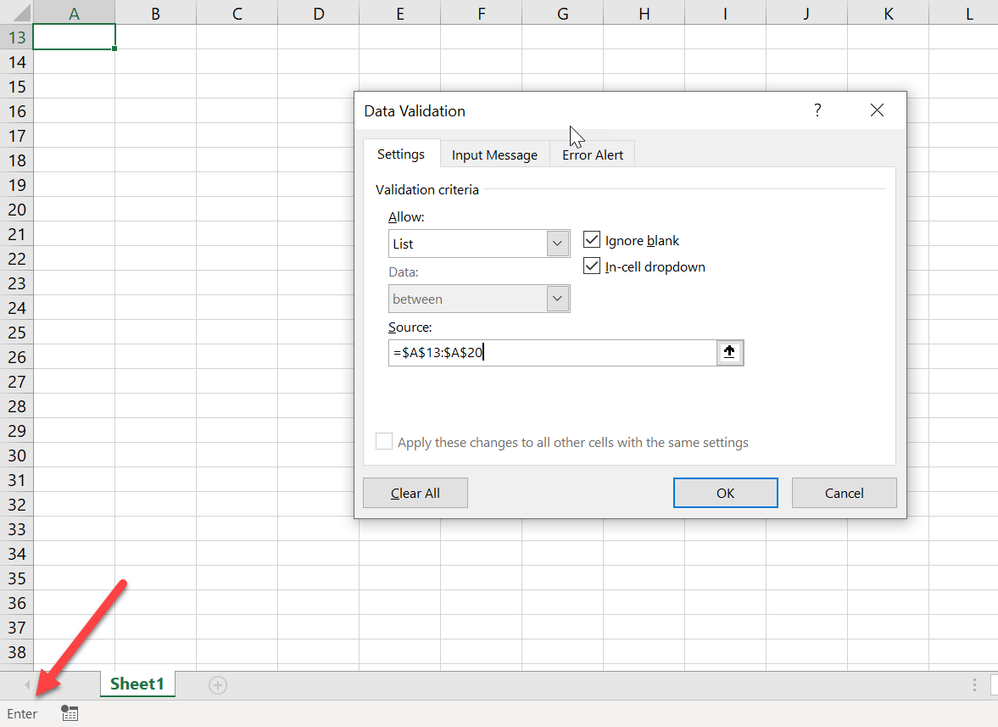Viewport: 998px width, 727px height.
Task: Select row 20 header
Action: pos(17,209)
